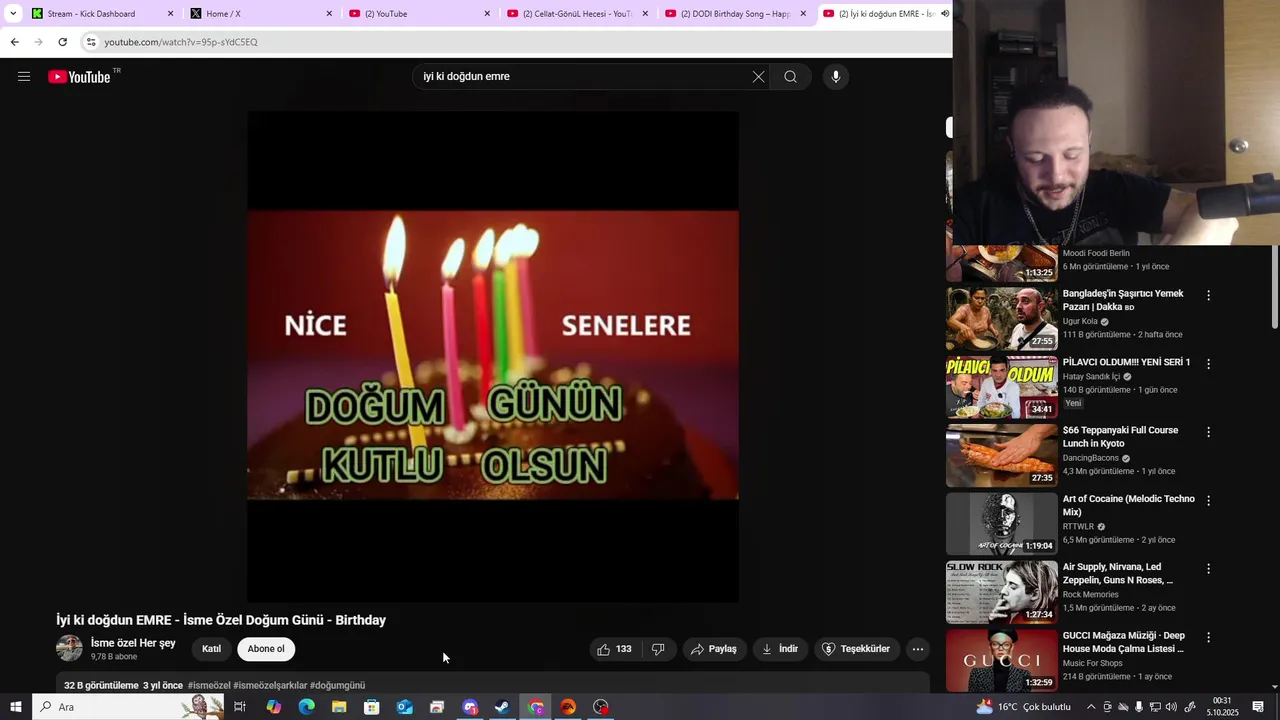
Task: Open Task View on the taskbar
Action: point(240,707)
